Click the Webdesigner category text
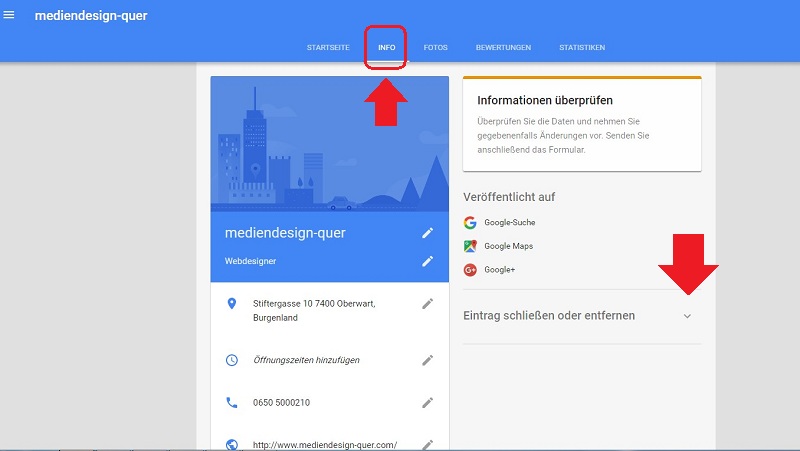 tap(251, 261)
